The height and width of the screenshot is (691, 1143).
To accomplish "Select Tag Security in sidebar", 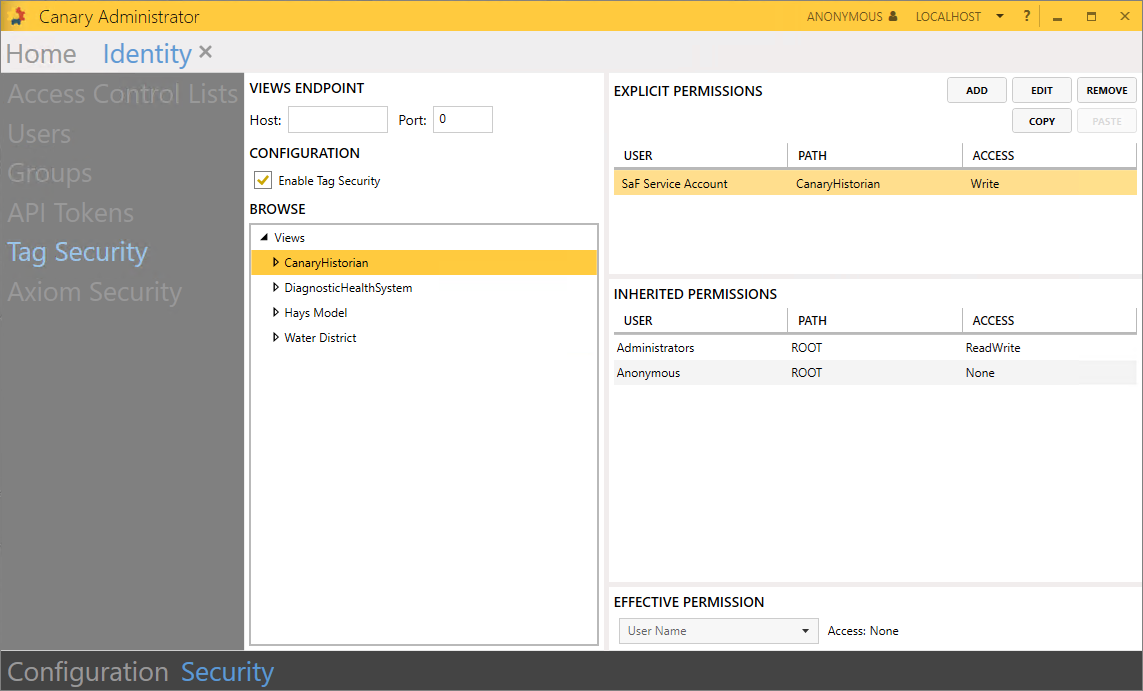I will pos(77,252).
